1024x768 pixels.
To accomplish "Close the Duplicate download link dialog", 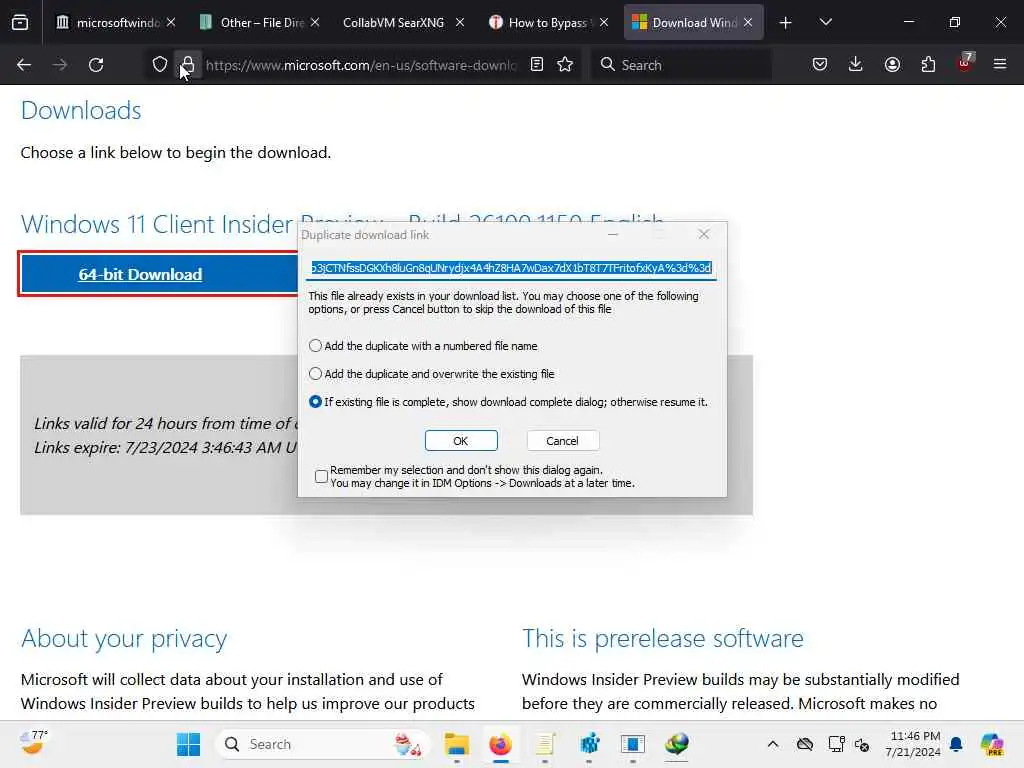I will click(x=703, y=234).
